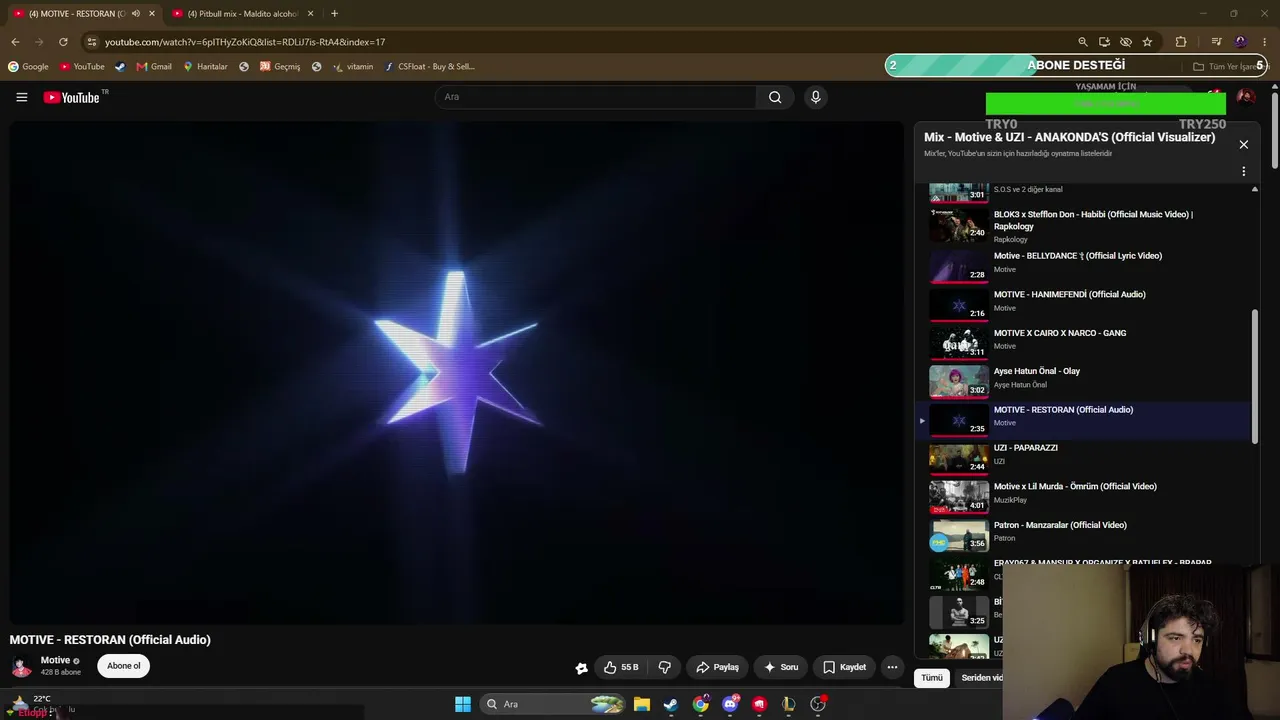Start voice search with the microphone icon
The image size is (1280, 720).
point(816,97)
